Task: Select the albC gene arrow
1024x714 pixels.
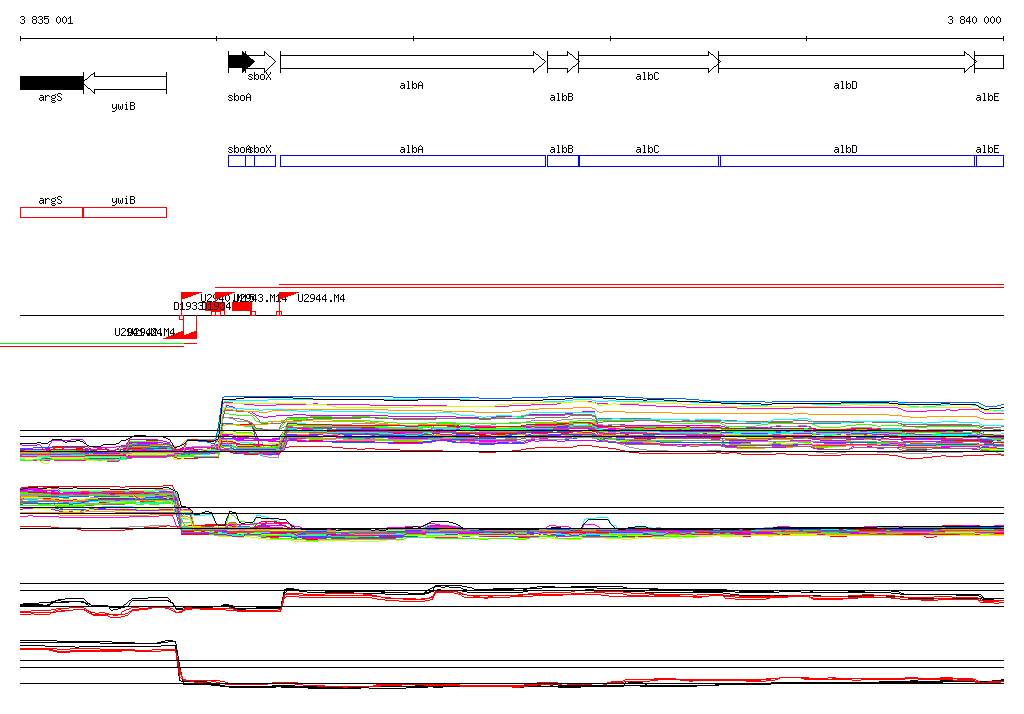Action: click(649, 62)
